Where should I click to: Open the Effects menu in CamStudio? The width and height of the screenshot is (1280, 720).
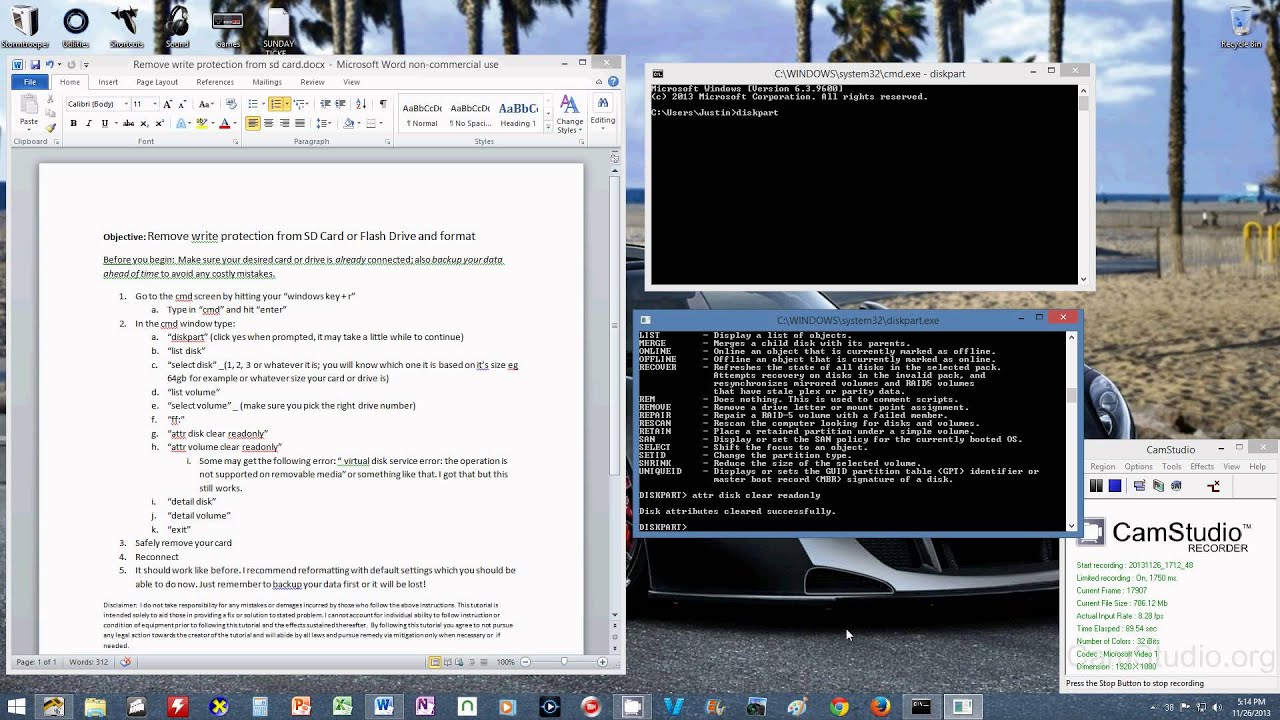[x=1202, y=467]
